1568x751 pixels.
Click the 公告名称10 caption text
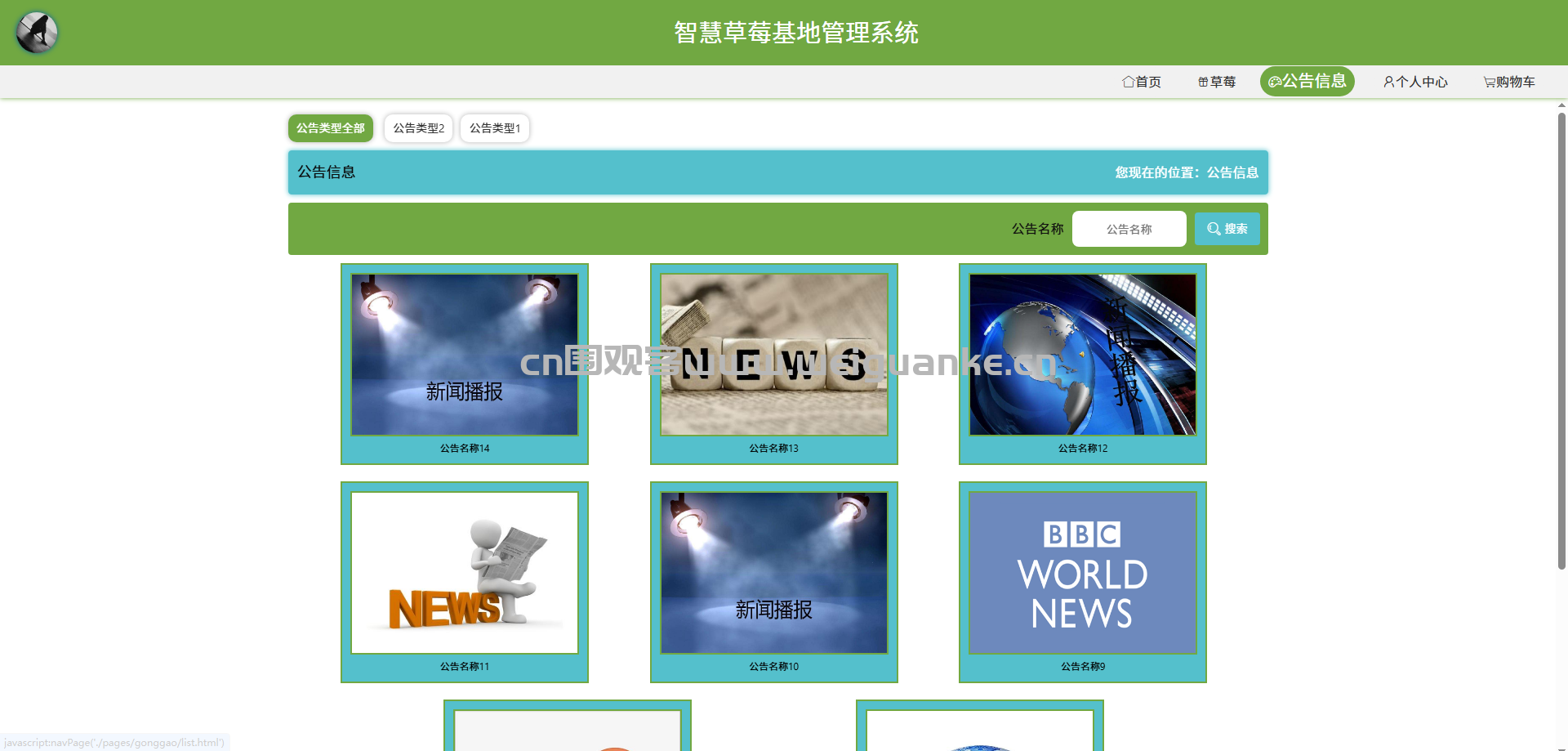(x=774, y=667)
